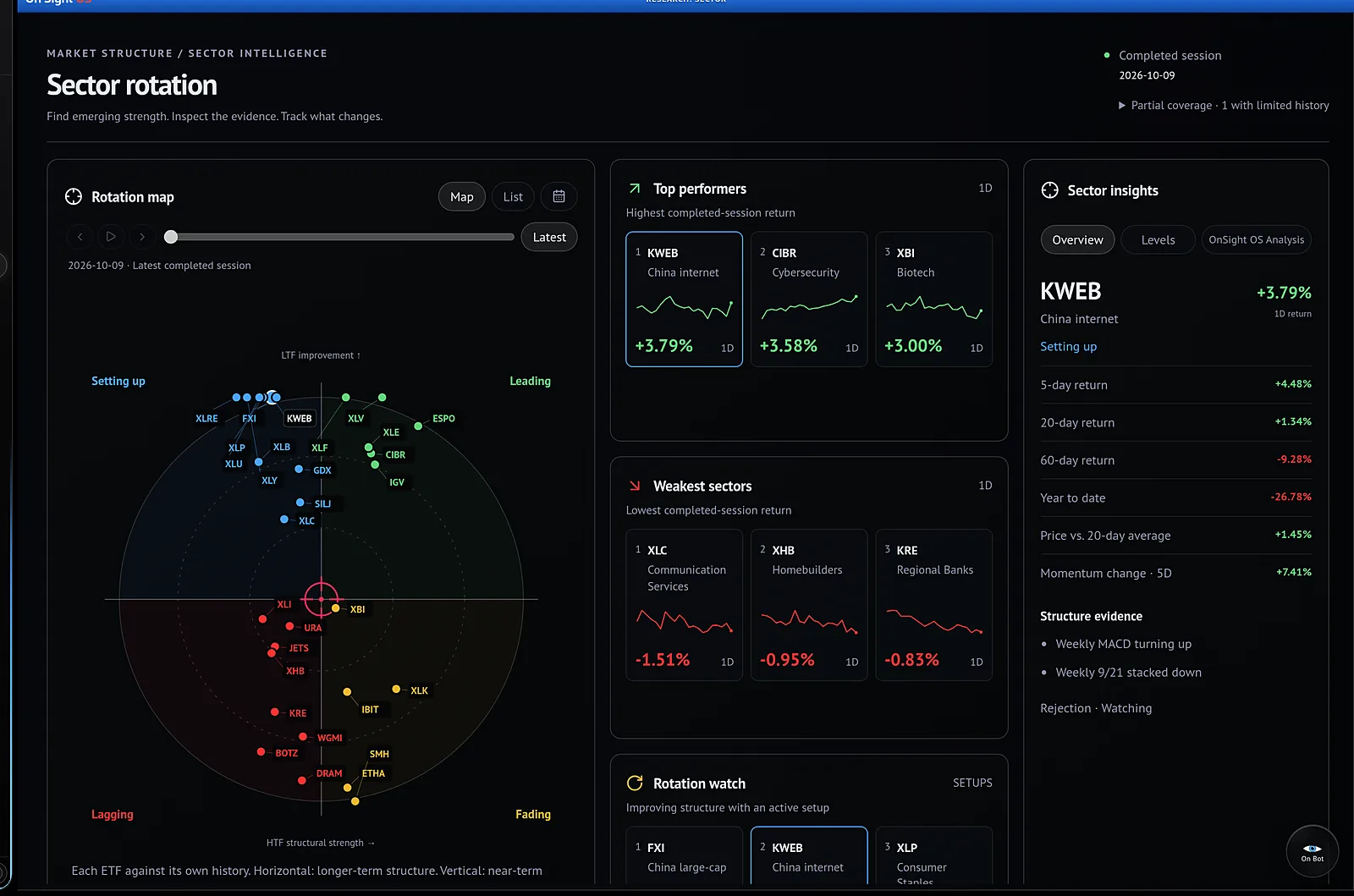Select the DRAM dot on map
The image size is (1354, 896).
tap(301, 780)
